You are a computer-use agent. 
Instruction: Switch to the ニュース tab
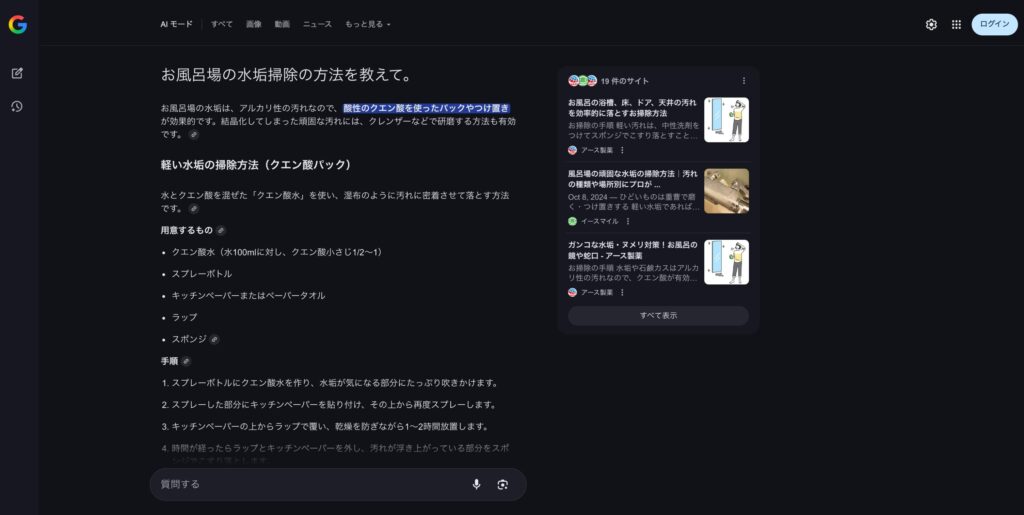click(317, 24)
